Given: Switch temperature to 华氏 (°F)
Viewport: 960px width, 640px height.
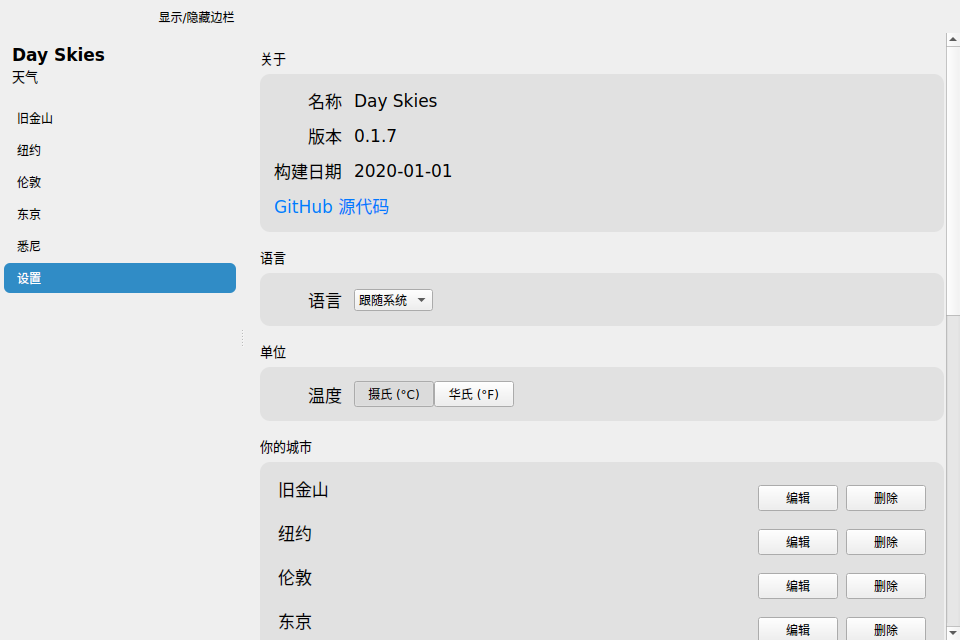Looking at the screenshot, I should (x=474, y=394).
